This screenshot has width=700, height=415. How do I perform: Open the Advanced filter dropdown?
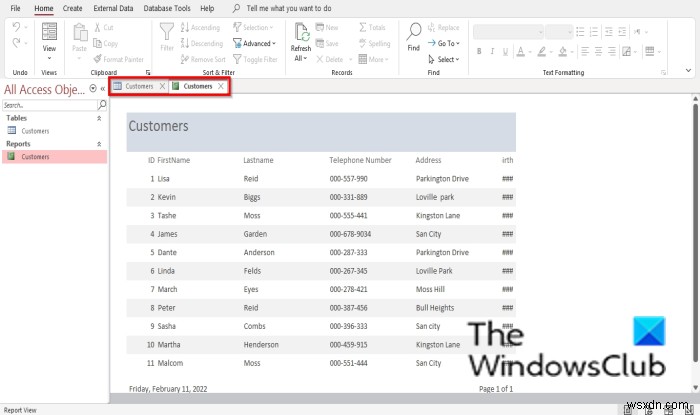click(257, 43)
